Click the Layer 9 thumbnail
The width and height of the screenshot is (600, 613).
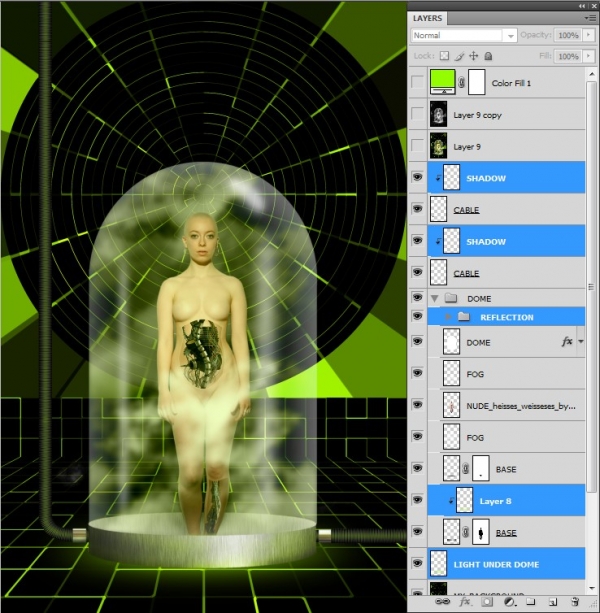439,146
